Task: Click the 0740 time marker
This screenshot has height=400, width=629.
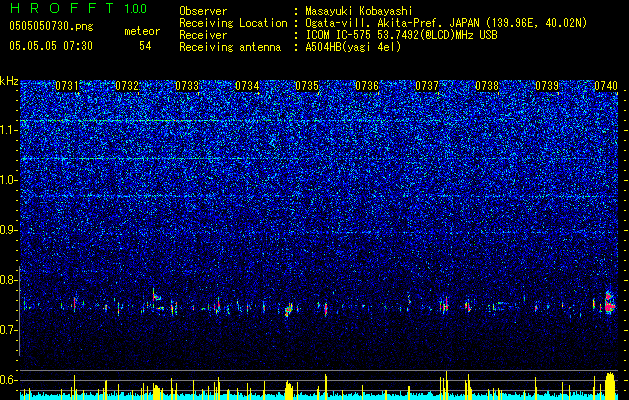Action: (606, 86)
